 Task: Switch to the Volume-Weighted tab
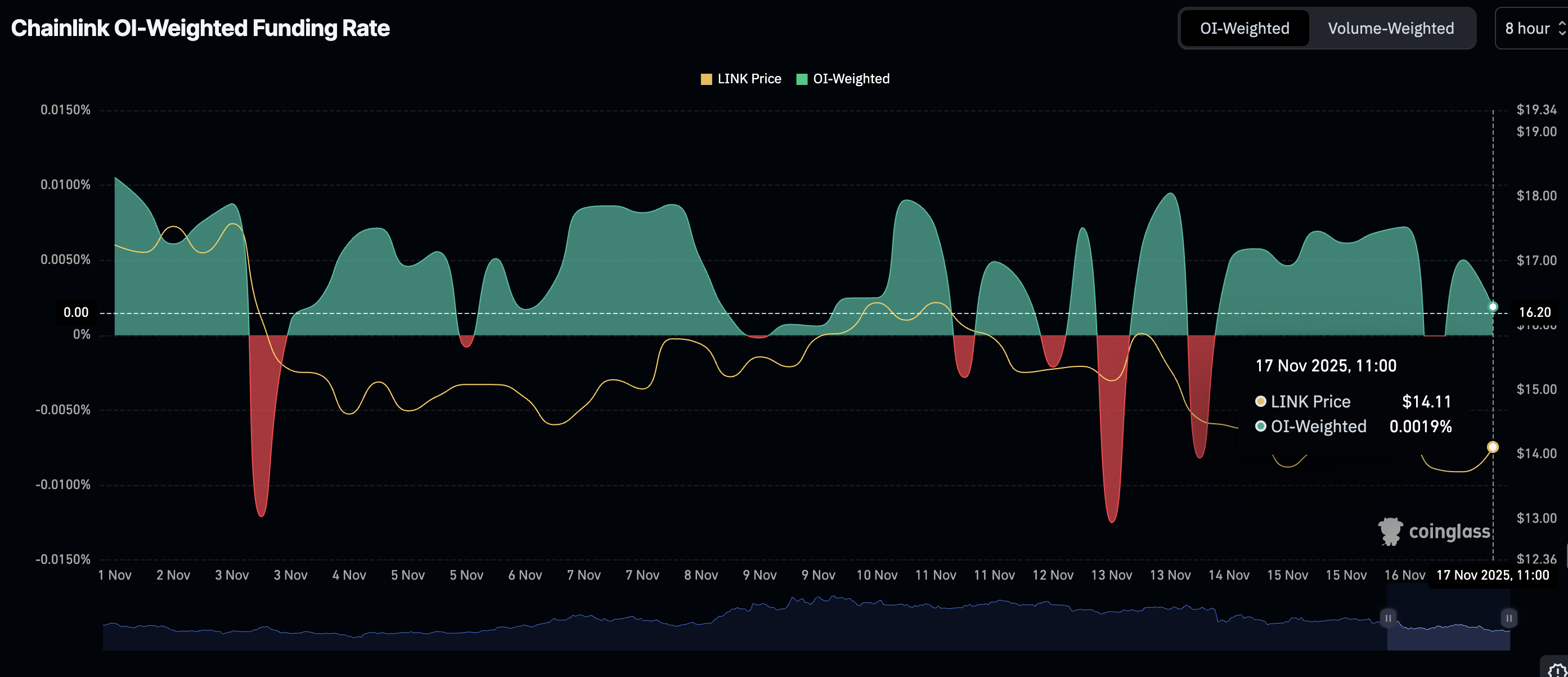point(1390,29)
